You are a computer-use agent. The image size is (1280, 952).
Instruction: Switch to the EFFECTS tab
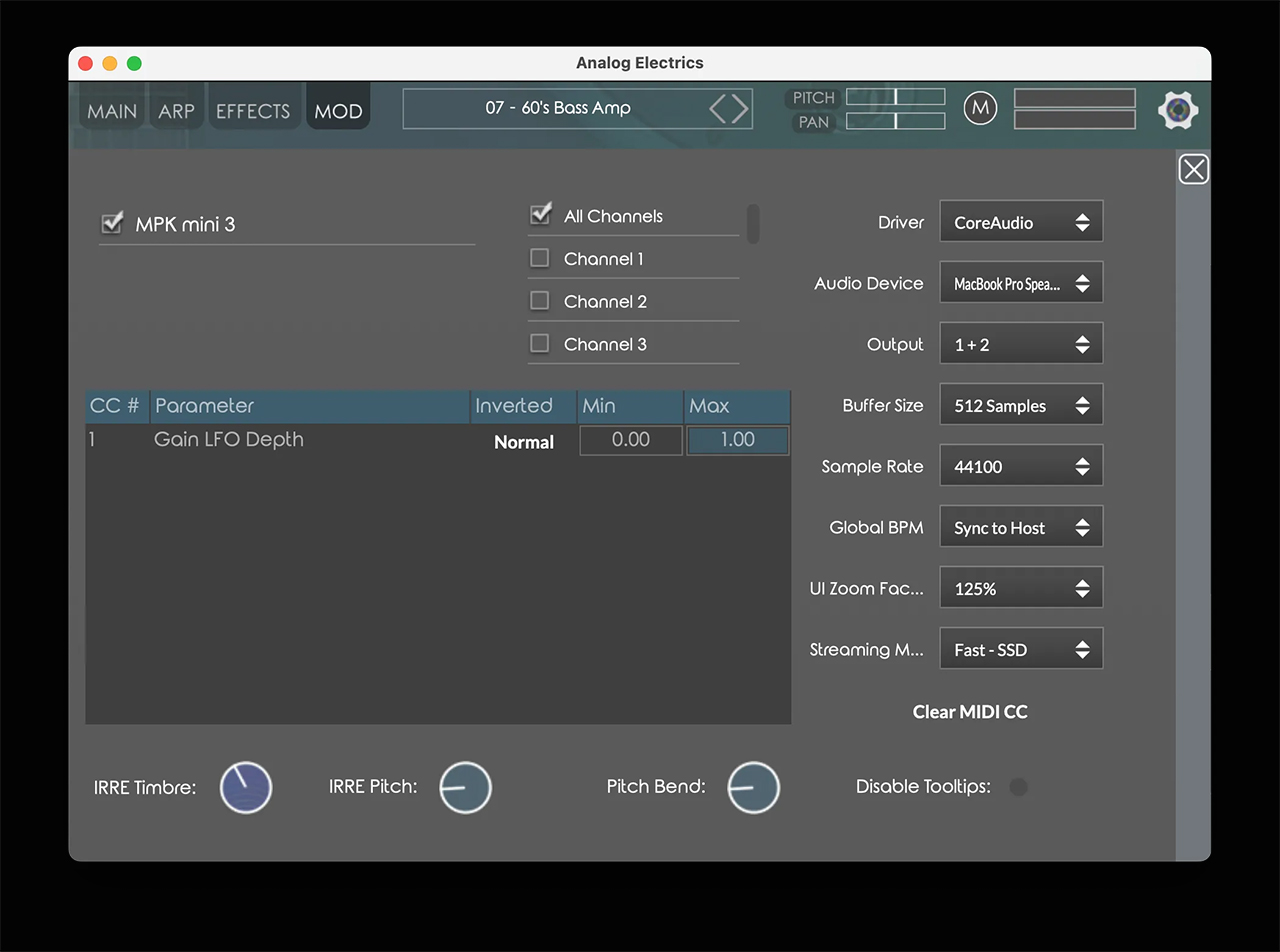[253, 111]
